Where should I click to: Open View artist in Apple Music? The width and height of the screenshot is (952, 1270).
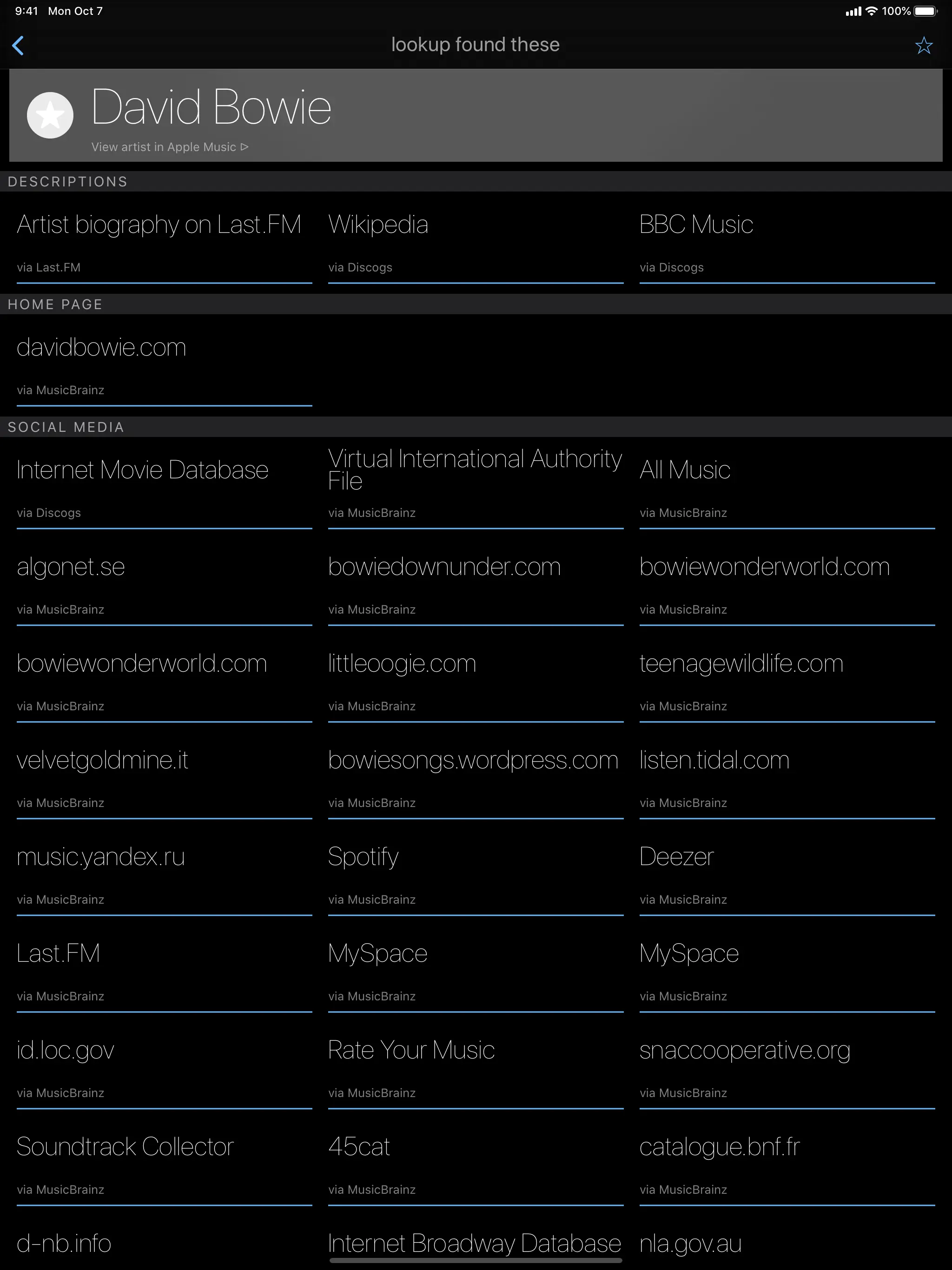(x=169, y=147)
